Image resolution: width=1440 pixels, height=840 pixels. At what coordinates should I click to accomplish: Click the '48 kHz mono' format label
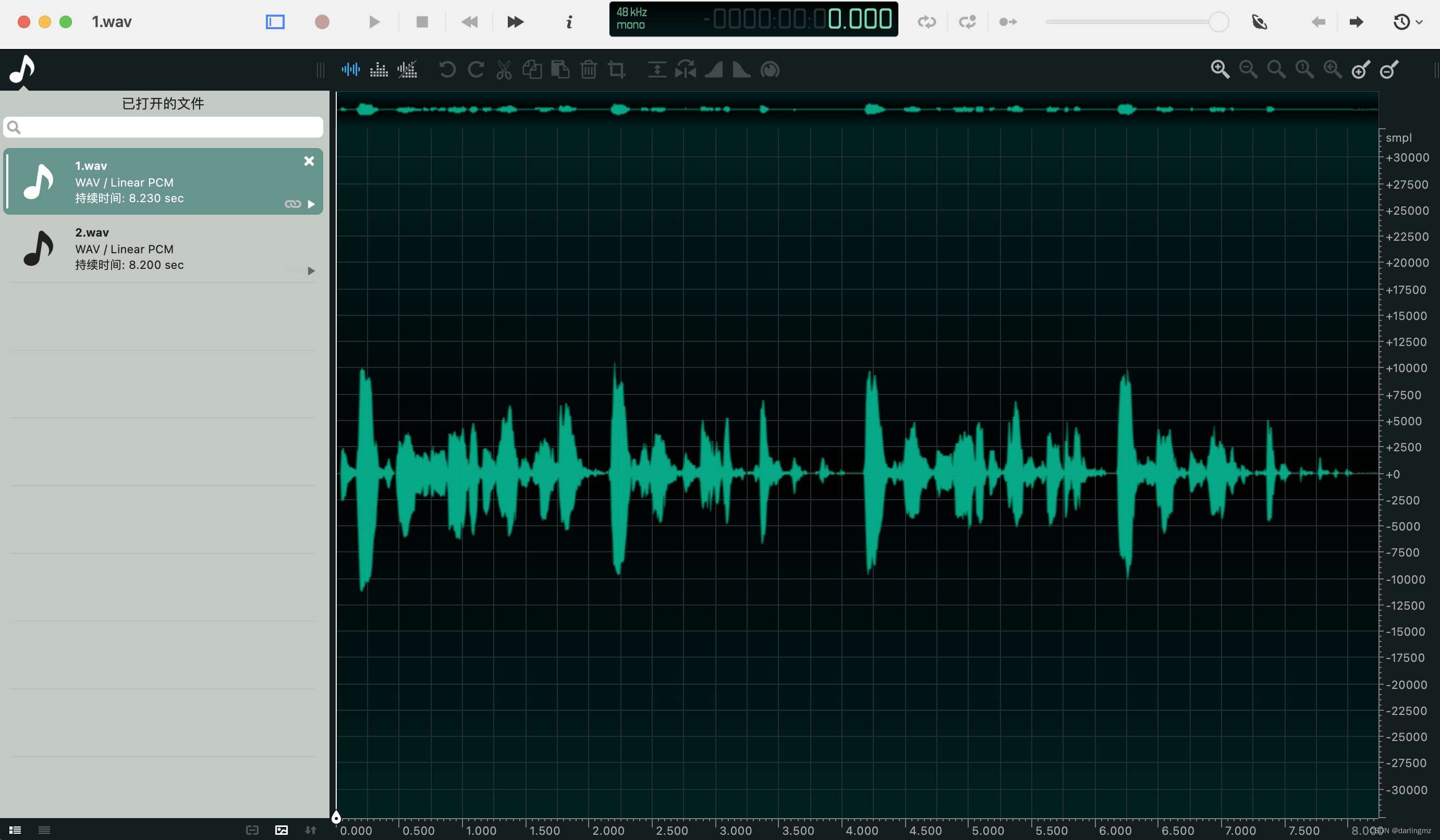pyautogui.click(x=631, y=18)
